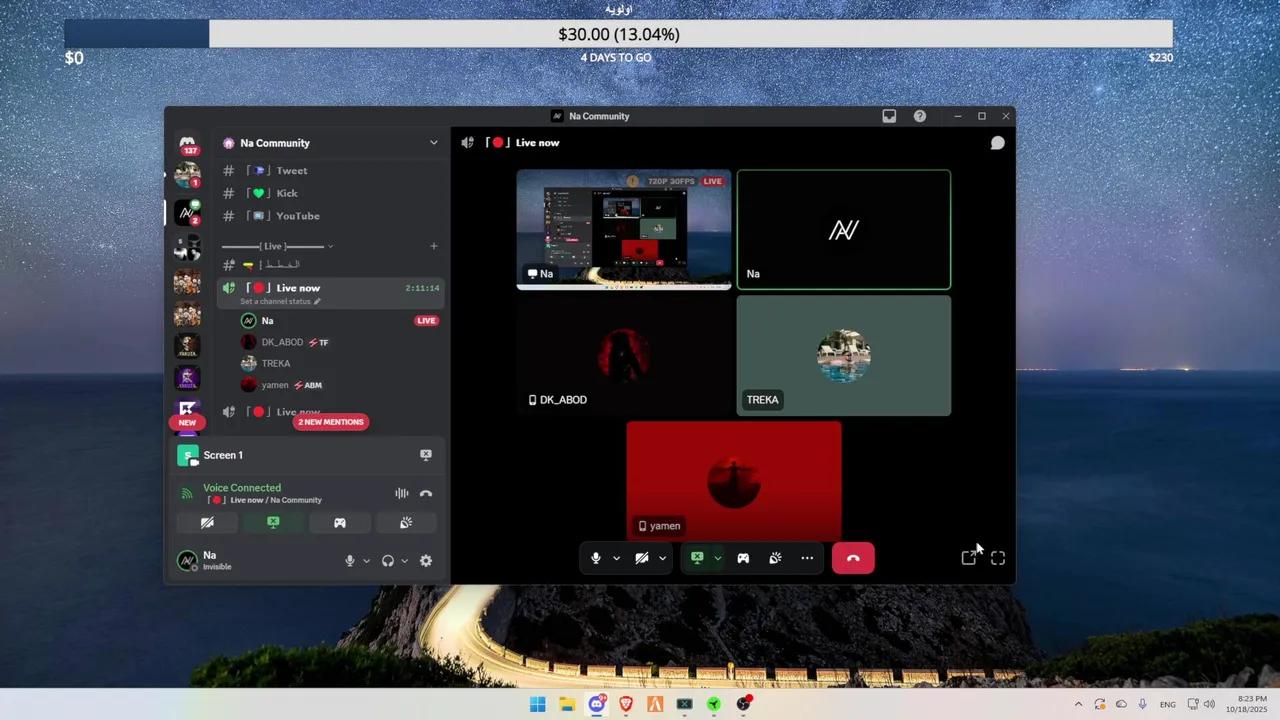Viewport: 1280px width, 720px height.
Task: Show the voice channel chat bubble
Action: pyautogui.click(x=997, y=143)
